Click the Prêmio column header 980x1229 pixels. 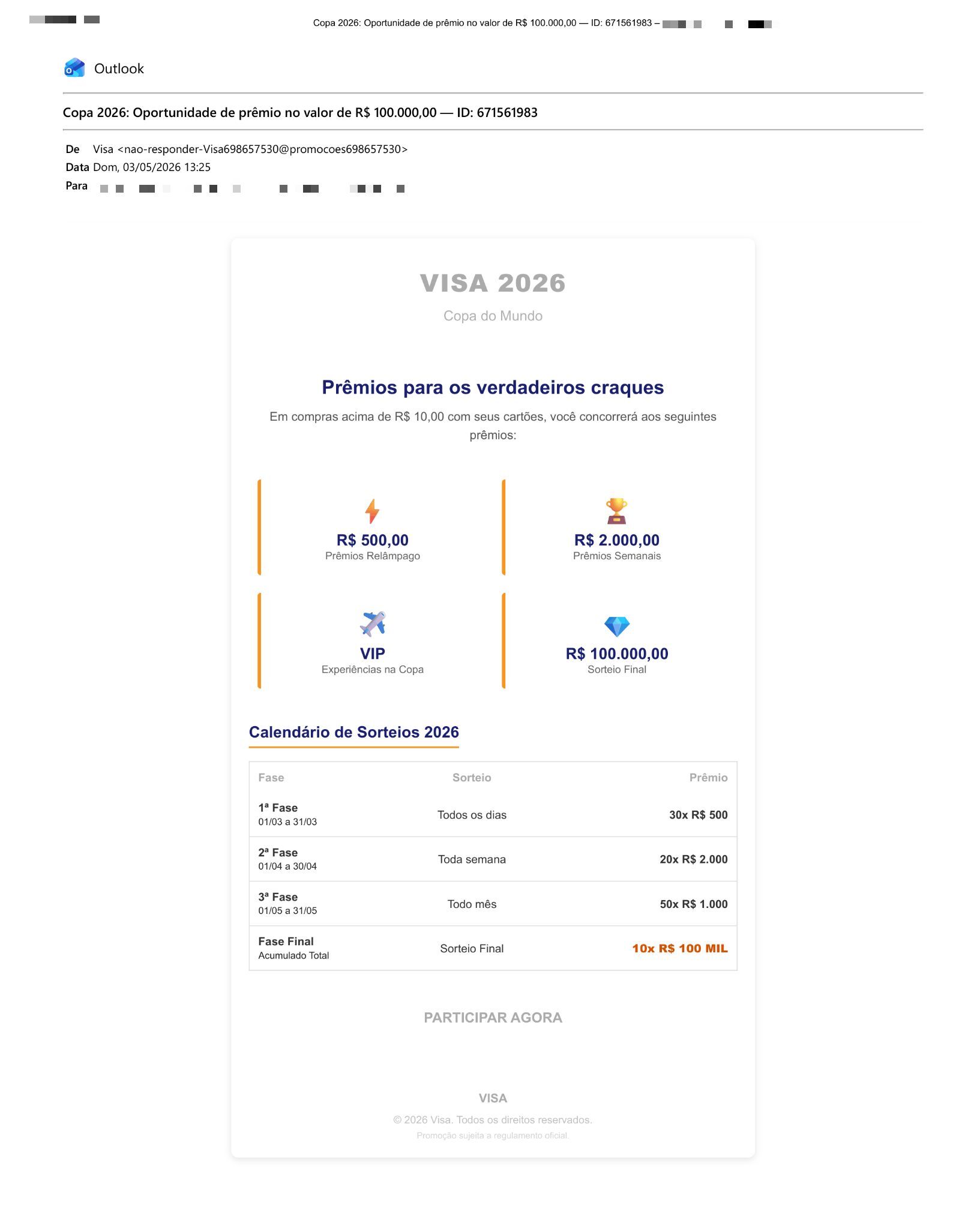click(x=708, y=778)
